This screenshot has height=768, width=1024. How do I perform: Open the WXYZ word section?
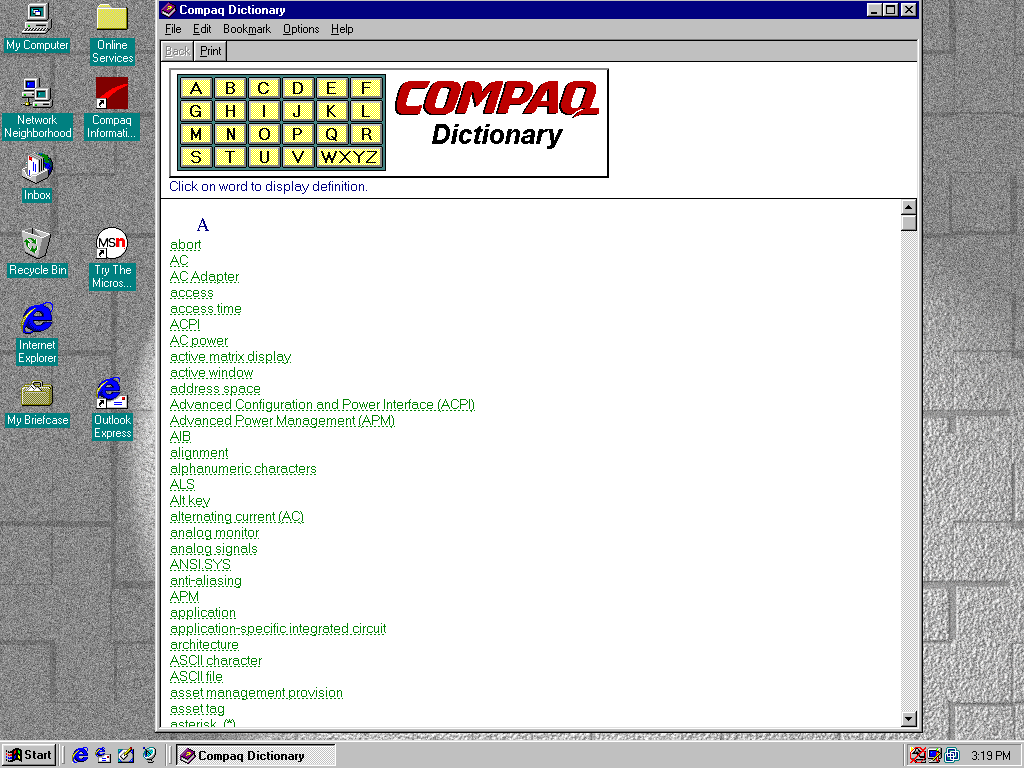349,157
